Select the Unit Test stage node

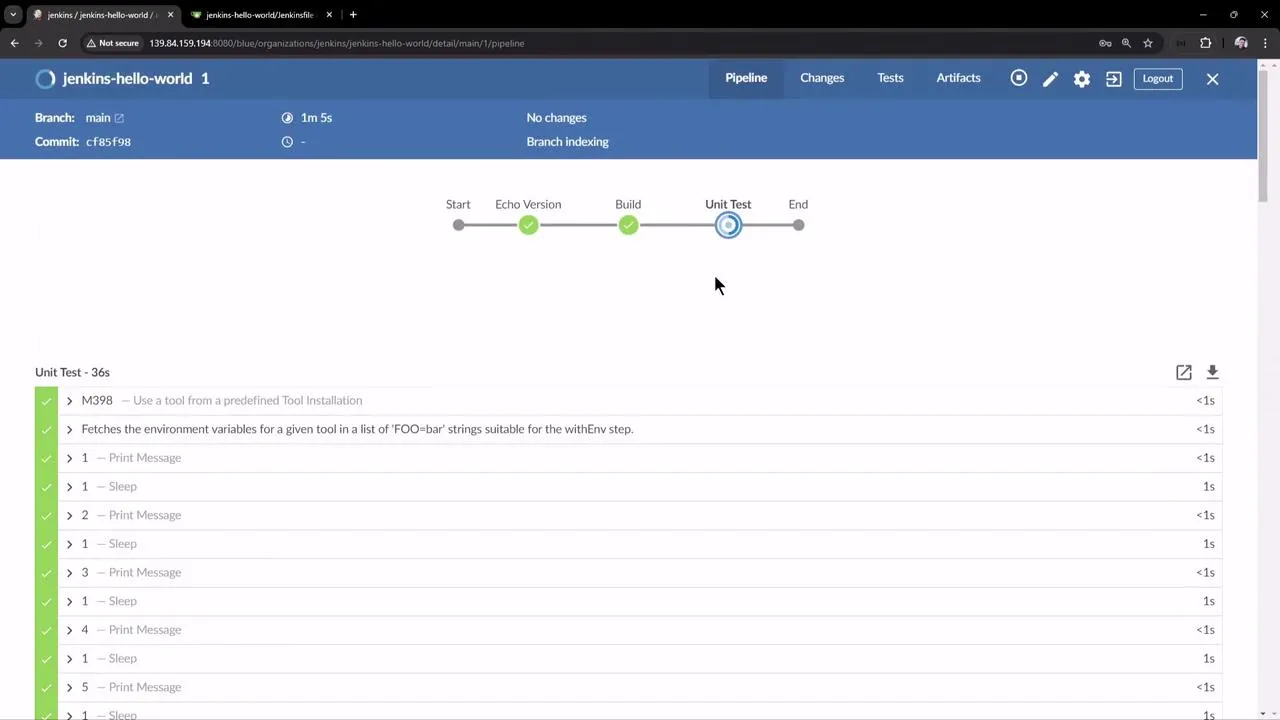click(x=728, y=225)
